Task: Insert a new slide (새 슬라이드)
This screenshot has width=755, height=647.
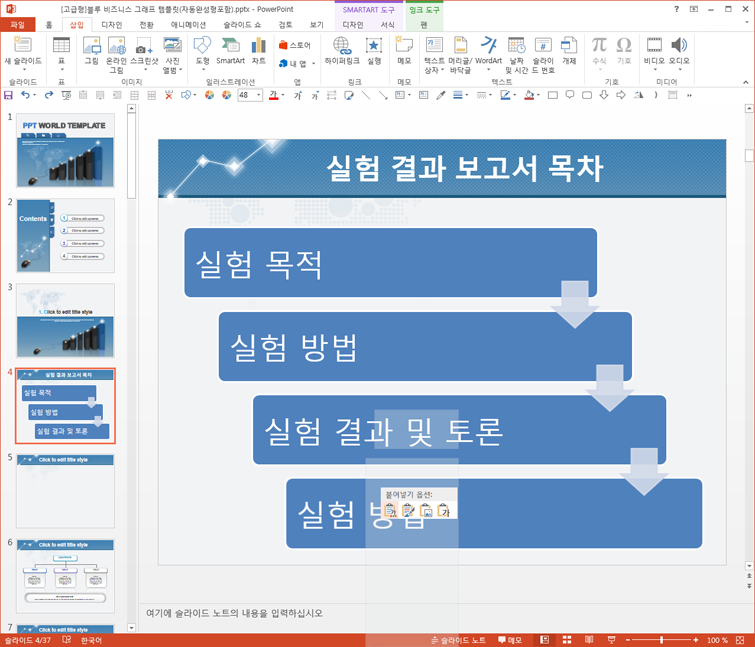Action: (23, 53)
